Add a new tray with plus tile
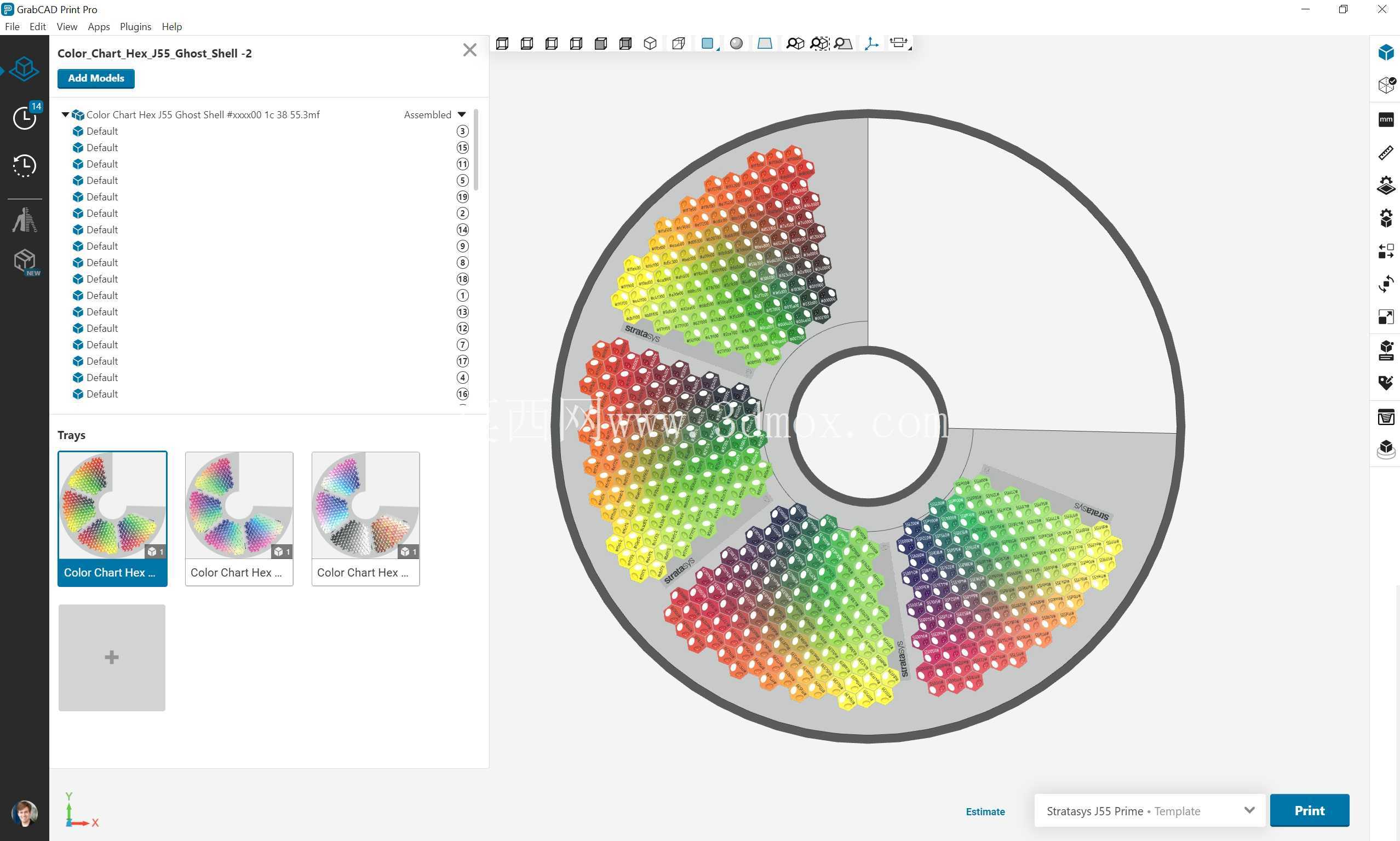The image size is (1400, 841). [112, 658]
